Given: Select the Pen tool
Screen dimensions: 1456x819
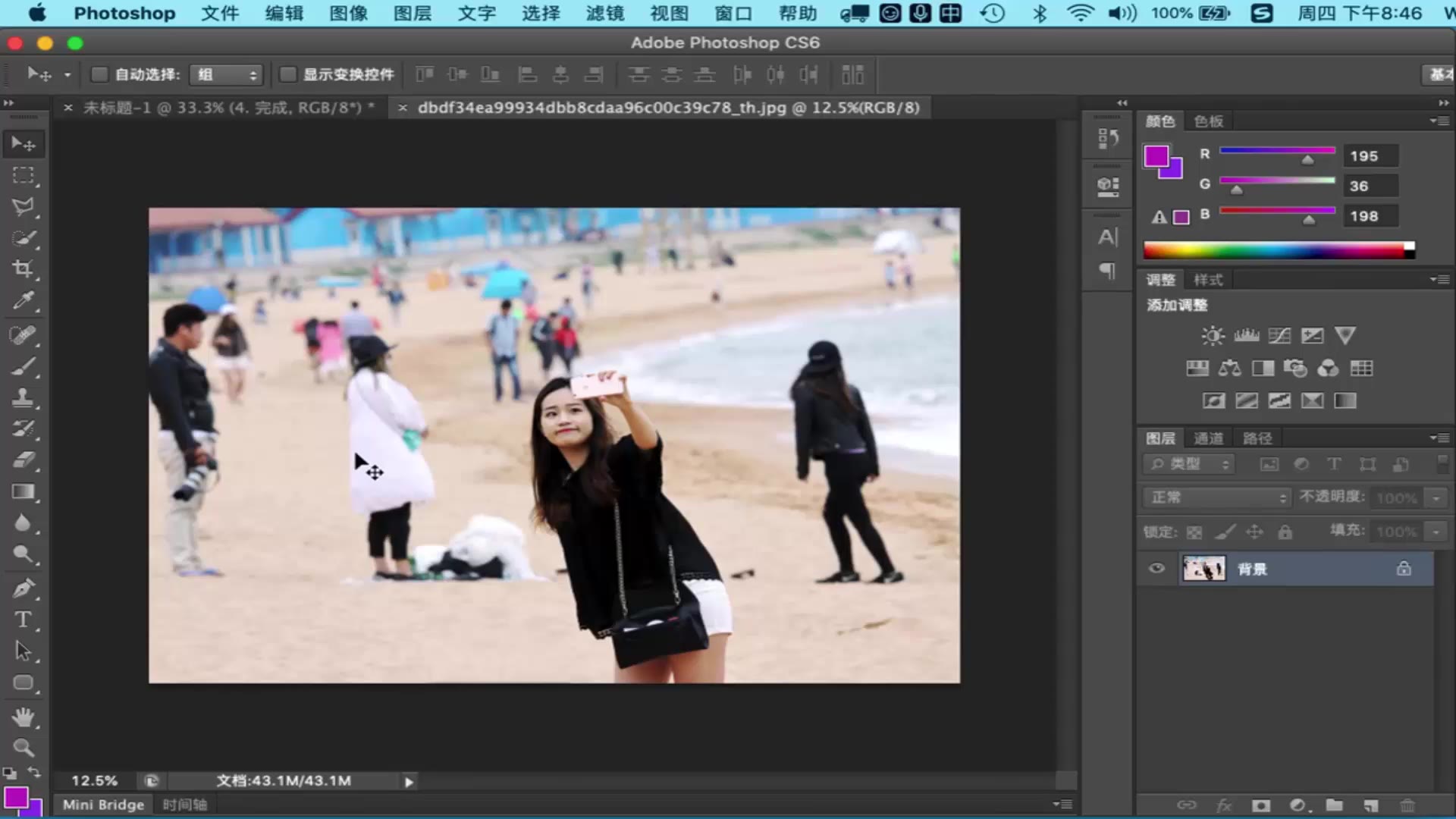Looking at the screenshot, I should pyautogui.click(x=23, y=588).
